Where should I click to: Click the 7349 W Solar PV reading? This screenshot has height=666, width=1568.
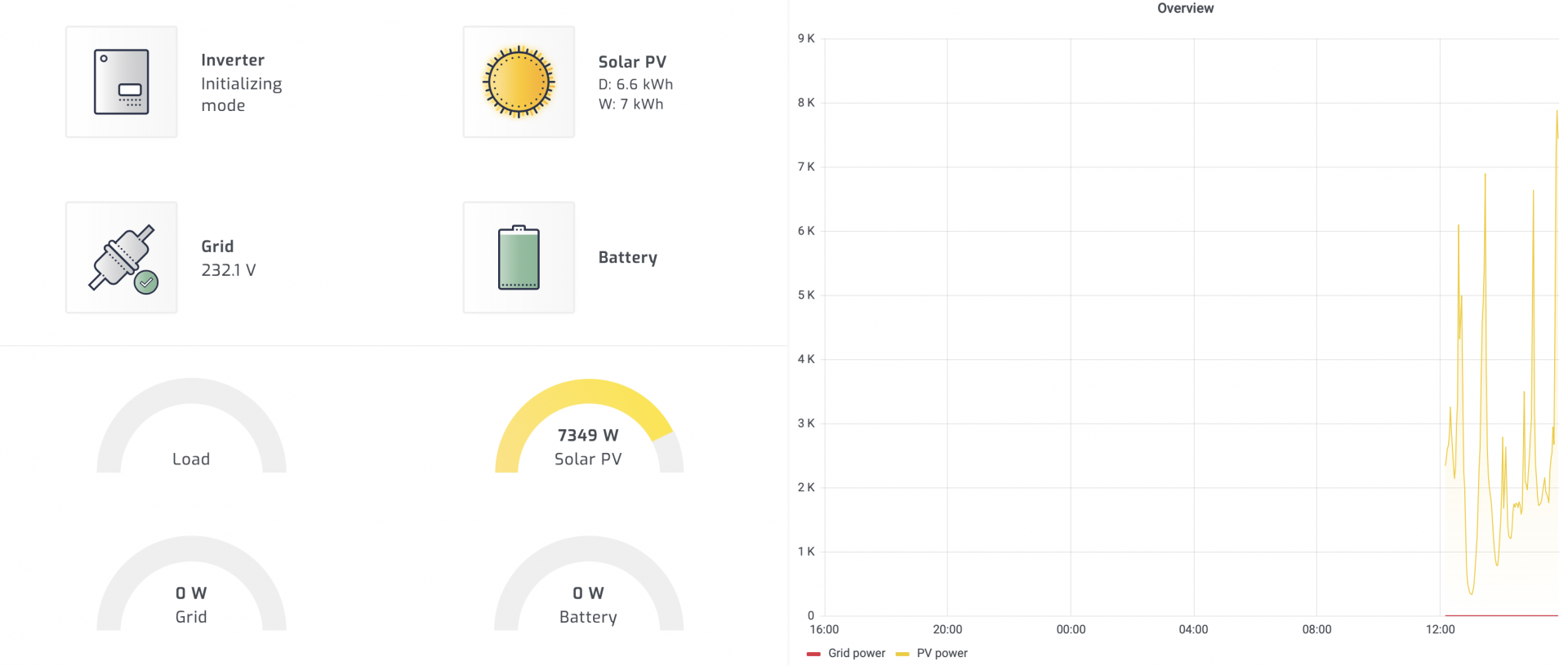[587, 435]
